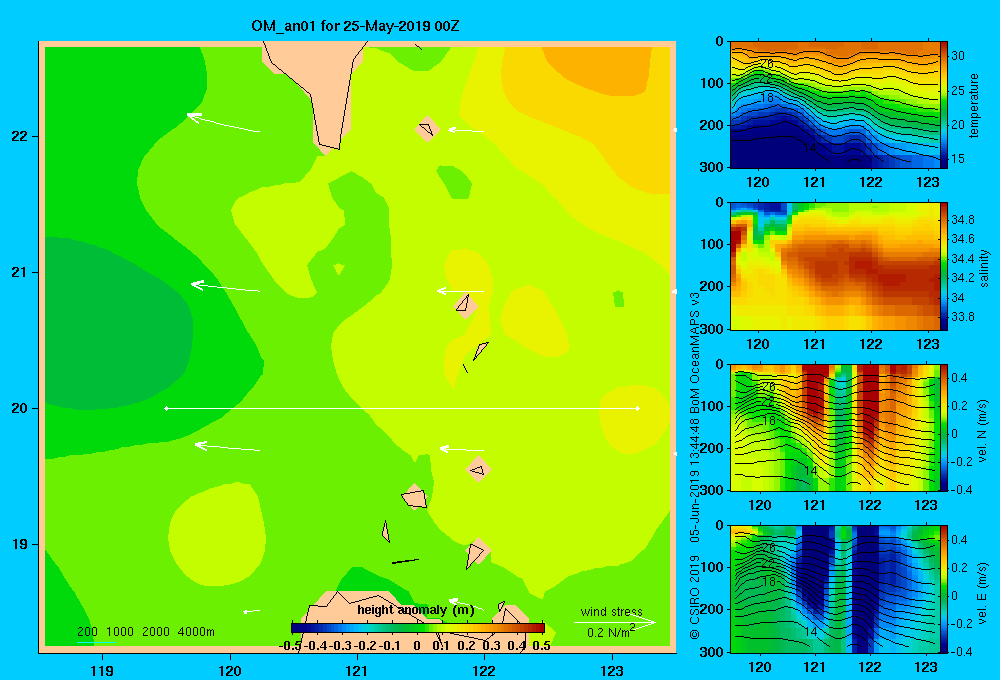Click the "33.8" tick on salinity color bar
Viewport: 1000px width, 680px height.
pyautogui.click(x=963, y=317)
